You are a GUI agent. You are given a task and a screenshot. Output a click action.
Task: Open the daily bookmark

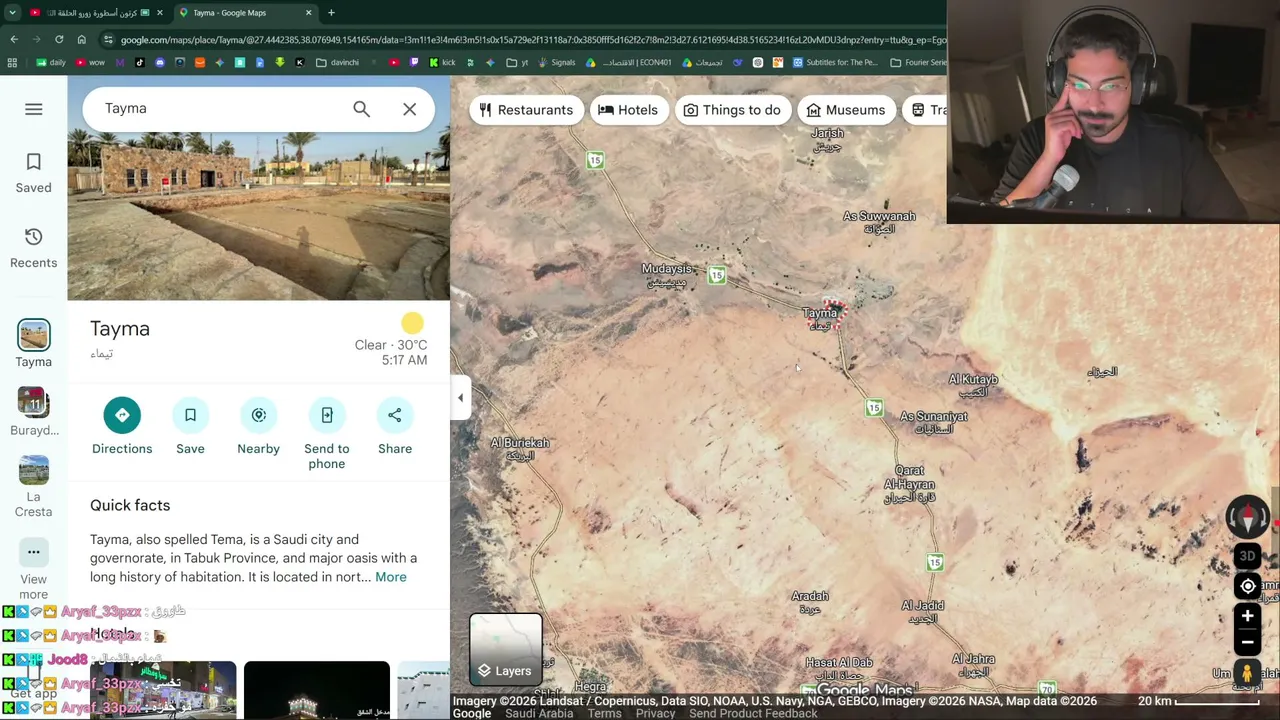pyautogui.click(x=51, y=63)
